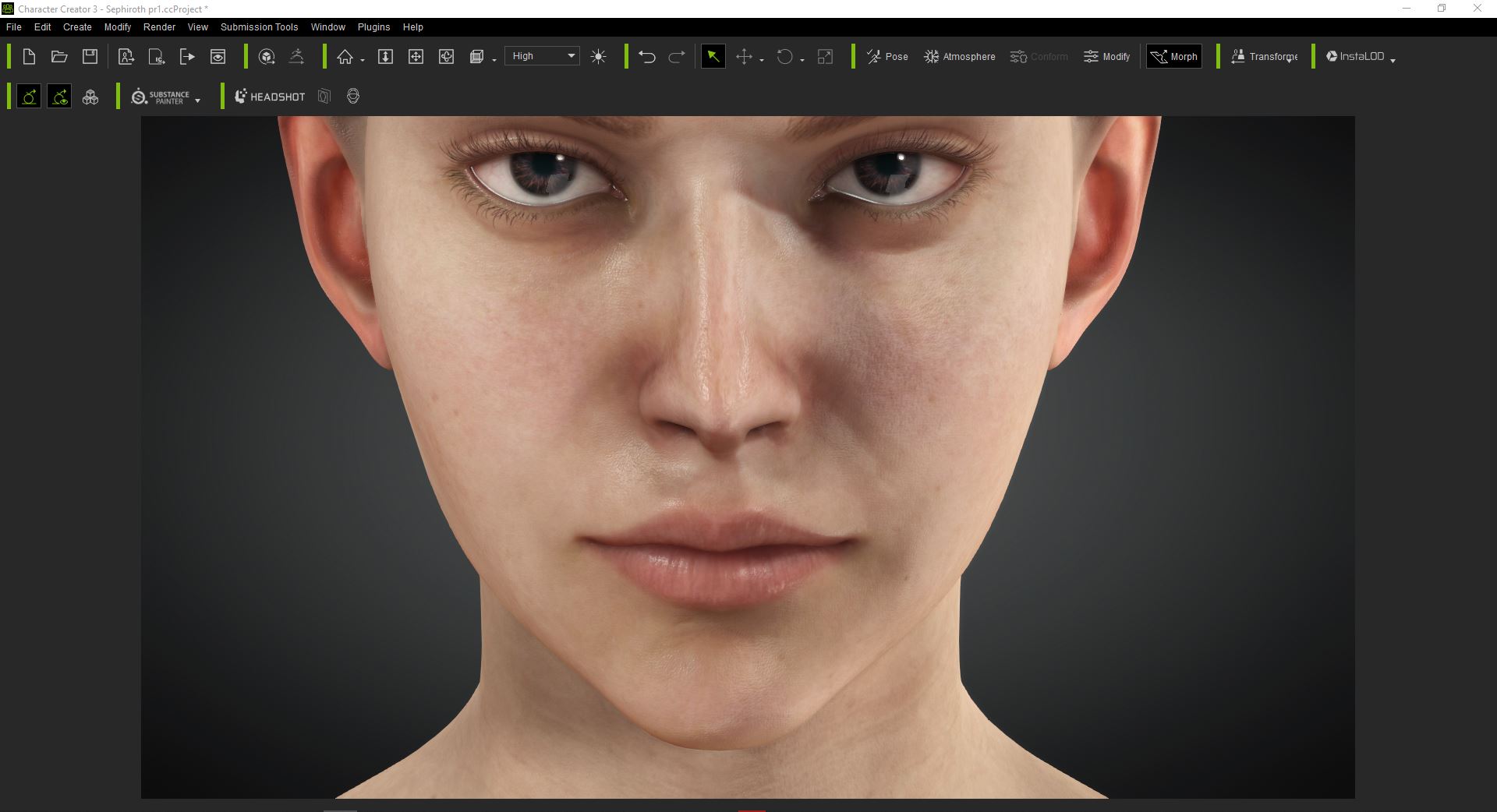This screenshot has width=1497, height=812.
Task: Click the create accessory cube icon
Action: coord(267,56)
